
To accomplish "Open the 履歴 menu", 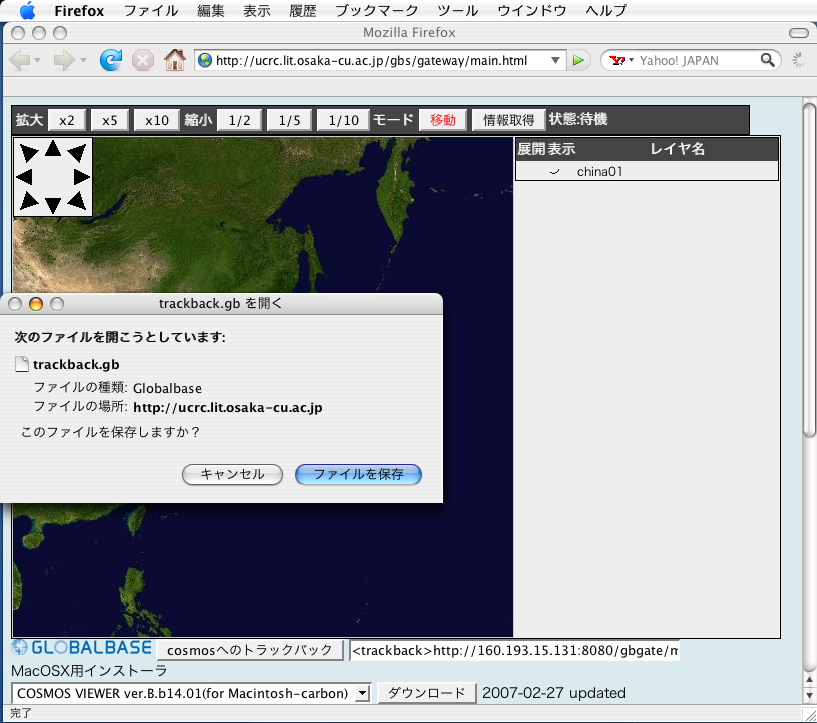I will (x=303, y=10).
